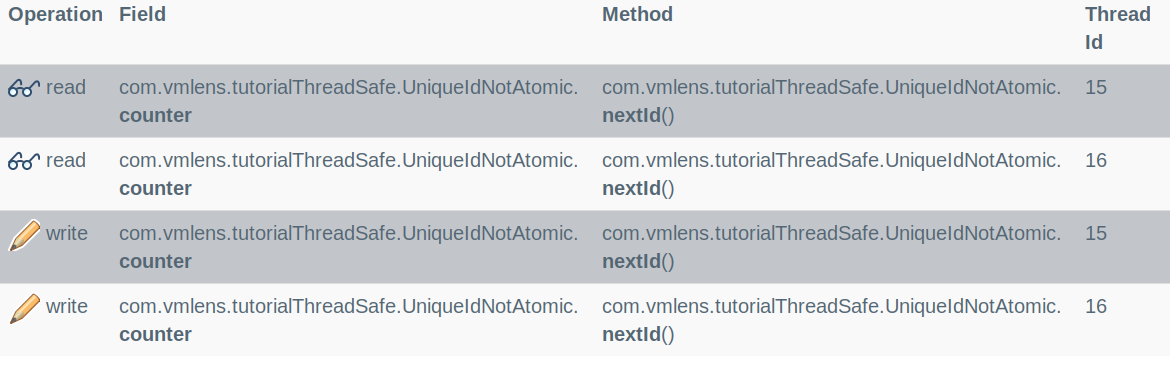Click the glasses read icon for thread 16

[24, 161]
